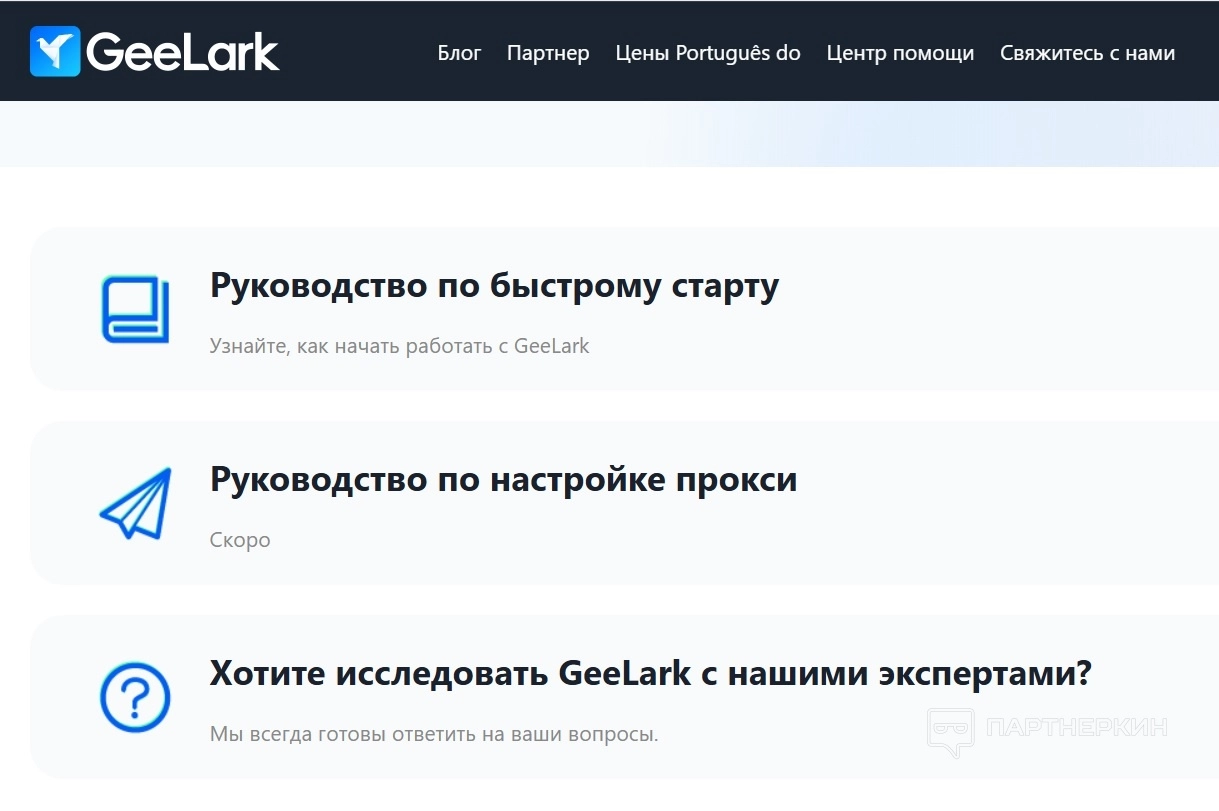Go to Цены Português do page
This screenshot has width=1219, height=811.
708,53
